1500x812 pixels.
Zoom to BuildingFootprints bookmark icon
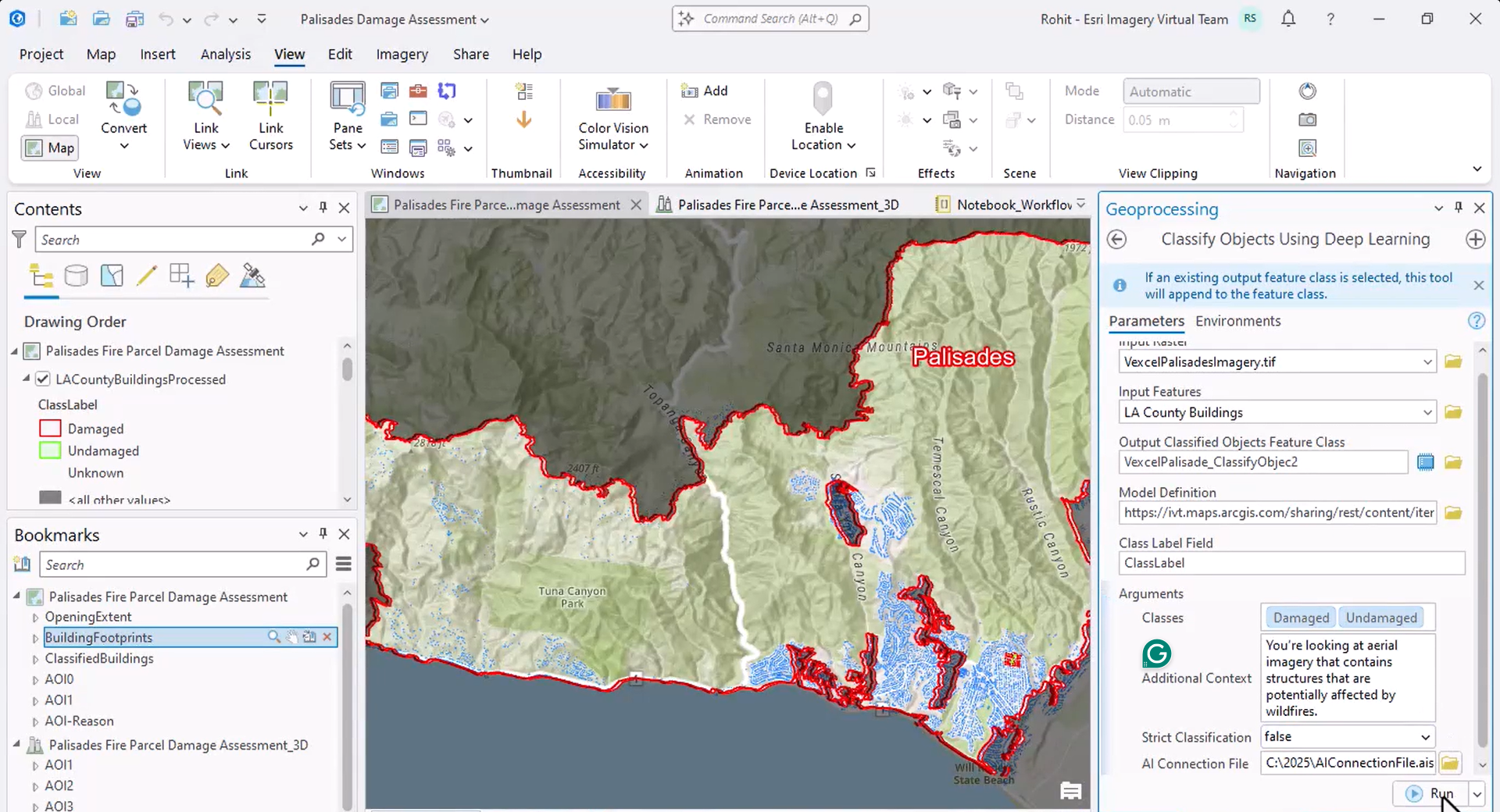click(x=274, y=637)
